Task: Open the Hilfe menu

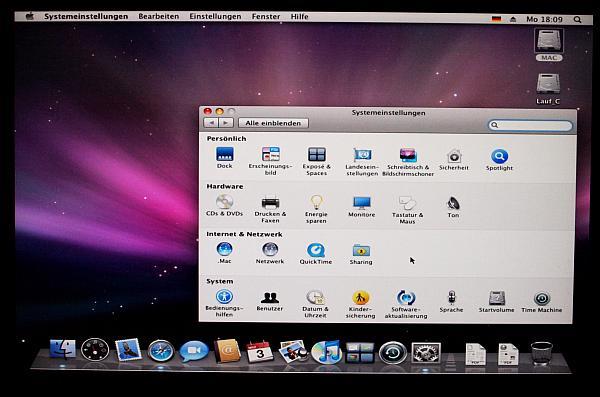Action: (300, 16)
